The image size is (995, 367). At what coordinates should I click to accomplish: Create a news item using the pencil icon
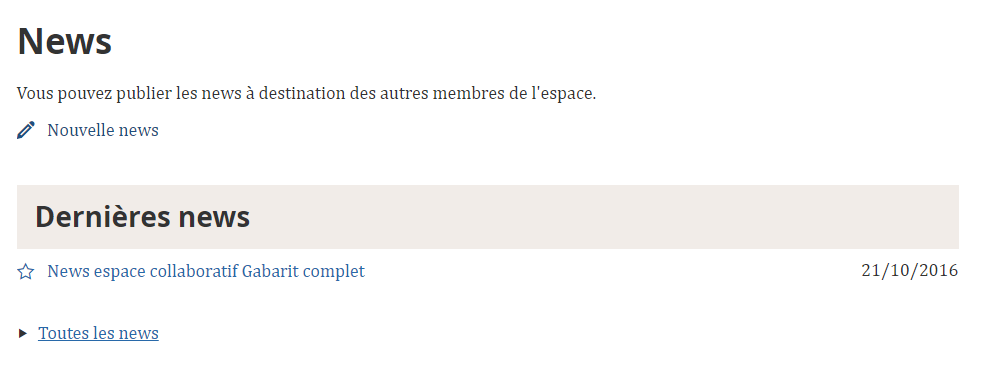(26, 130)
